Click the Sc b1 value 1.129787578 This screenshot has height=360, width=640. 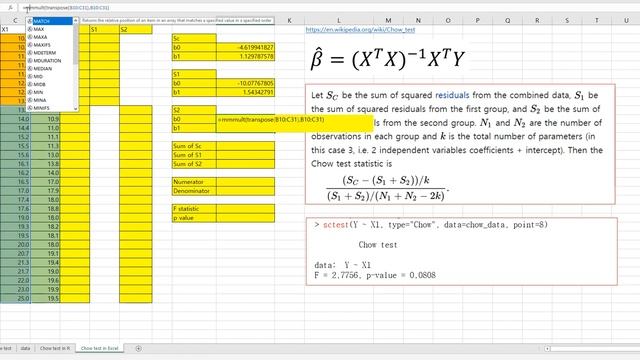[245, 56]
